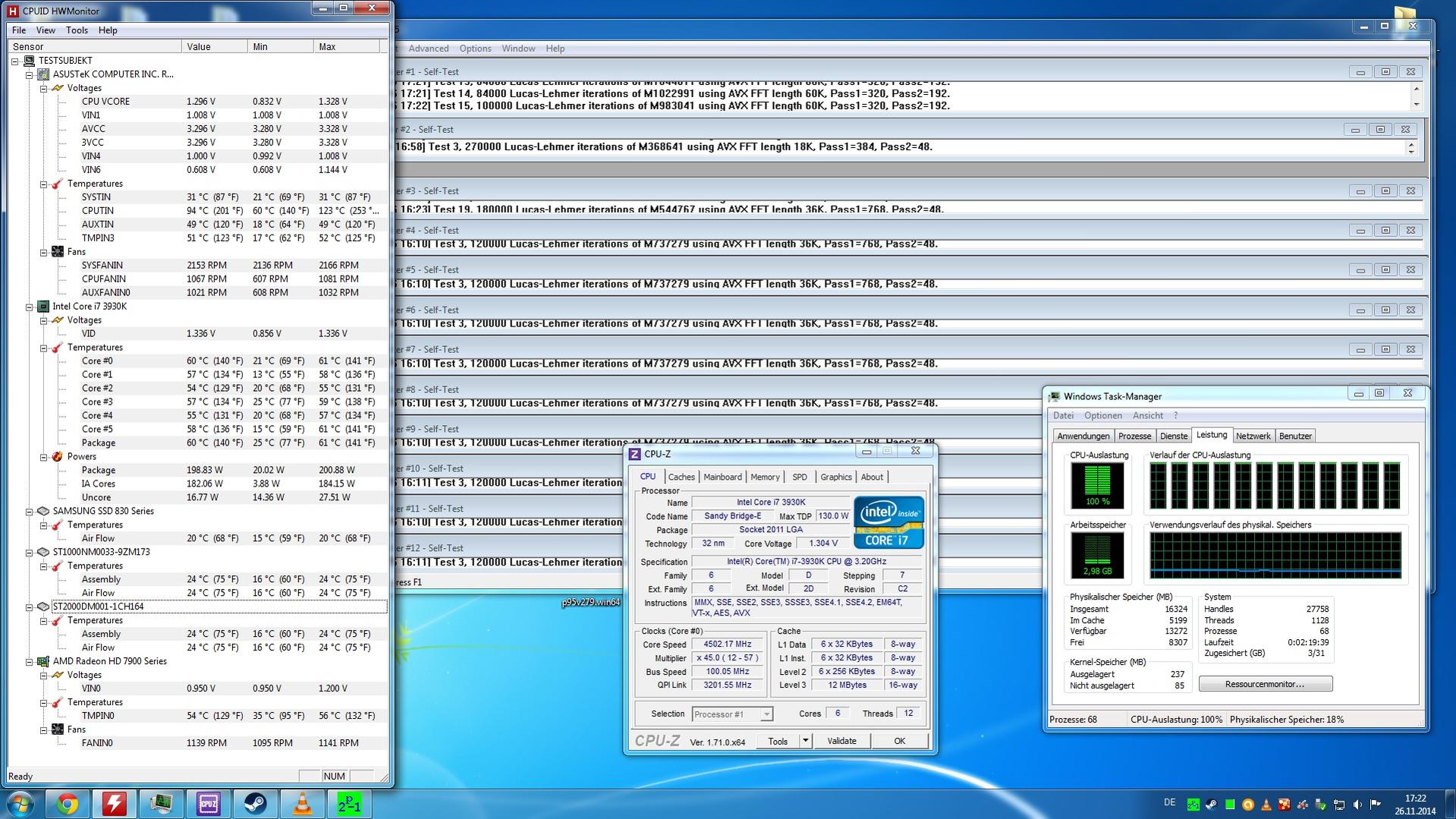
Task: Open the Windows Start menu orb
Action: click(20, 804)
